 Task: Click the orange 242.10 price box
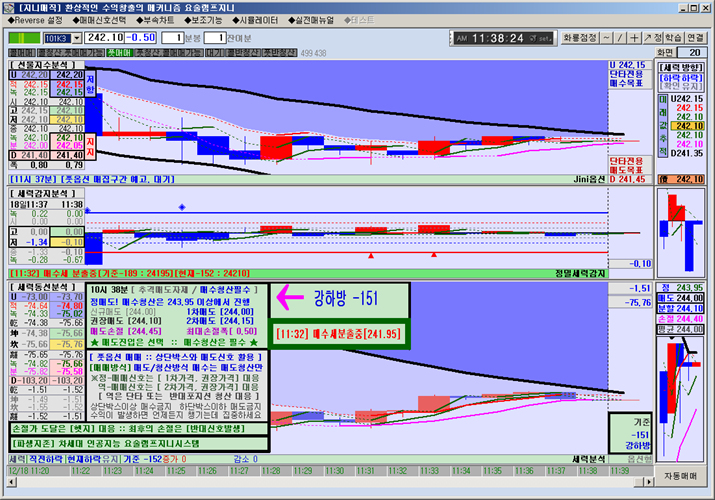(x=681, y=180)
